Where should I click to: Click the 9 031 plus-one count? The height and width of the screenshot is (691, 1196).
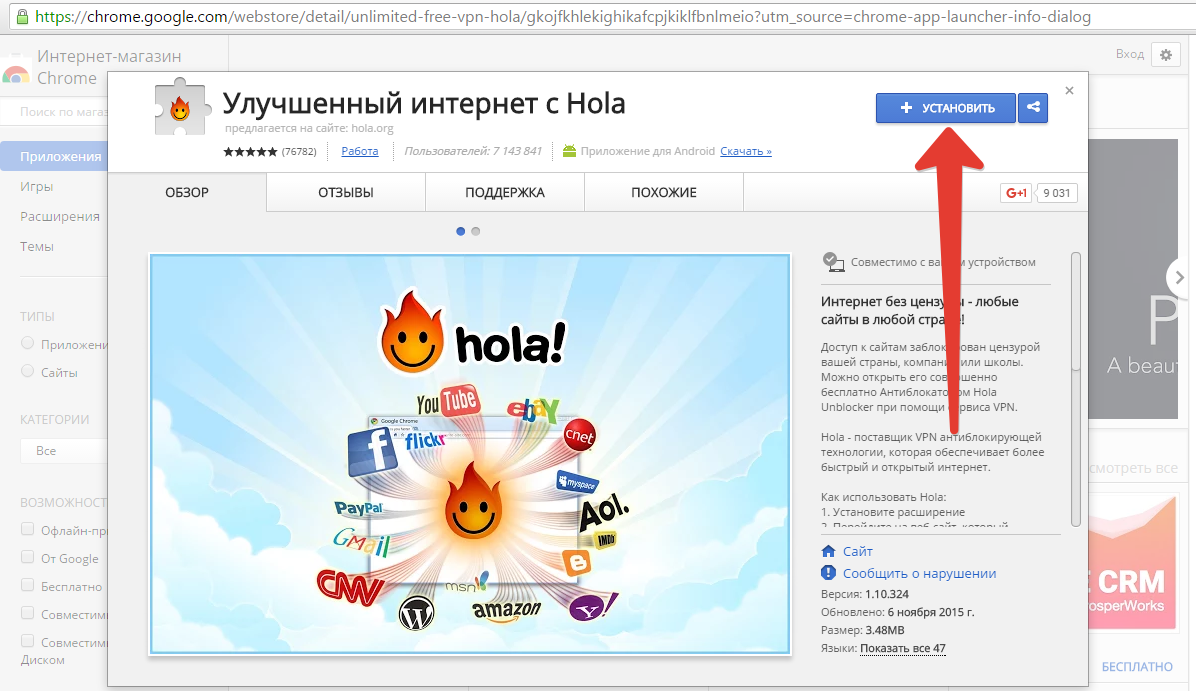1056,193
